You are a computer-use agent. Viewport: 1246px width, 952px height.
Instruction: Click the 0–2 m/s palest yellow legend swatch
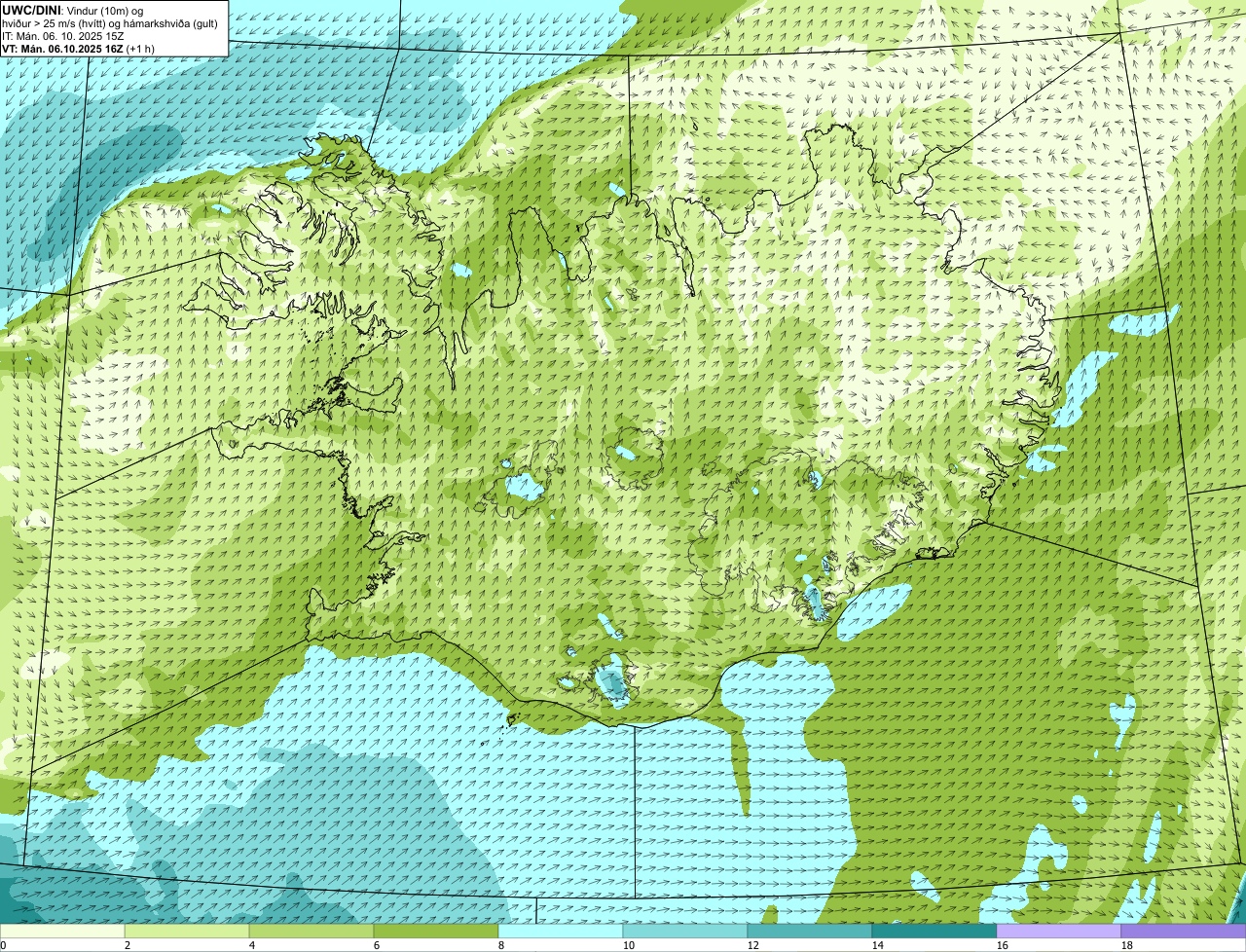tap(62, 931)
